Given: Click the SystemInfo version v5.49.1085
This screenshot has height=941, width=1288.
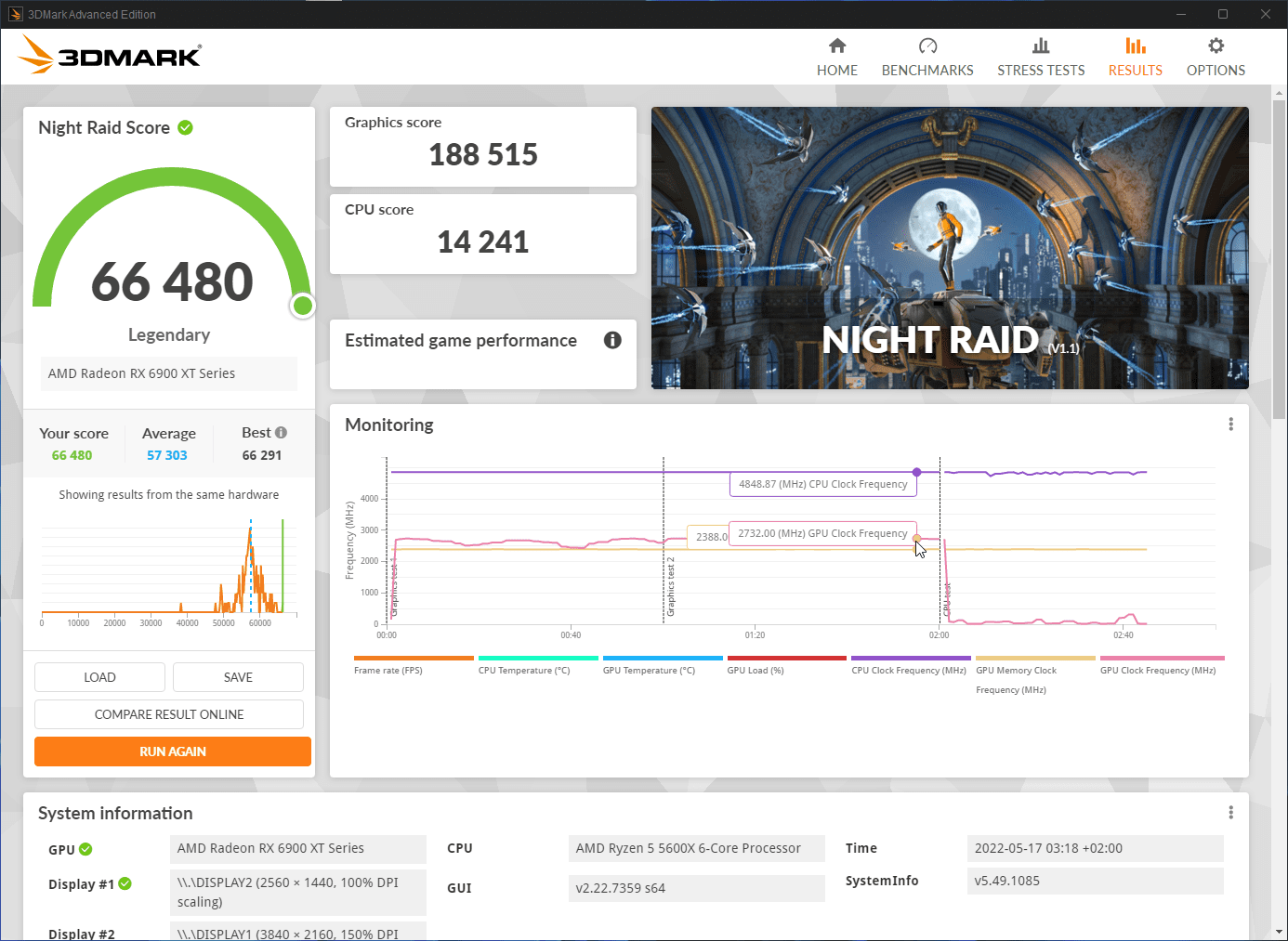Looking at the screenshot, I should click(1095, 881).
